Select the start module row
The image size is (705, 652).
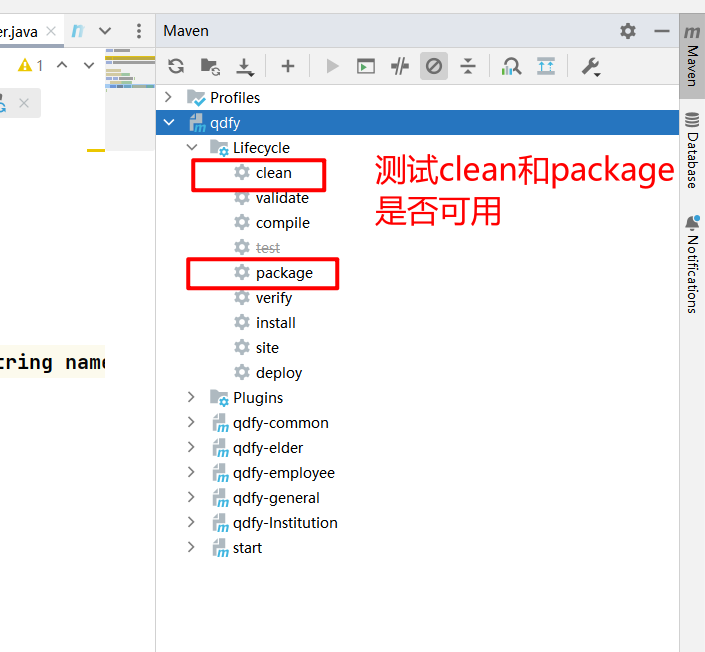click(417, 548)
